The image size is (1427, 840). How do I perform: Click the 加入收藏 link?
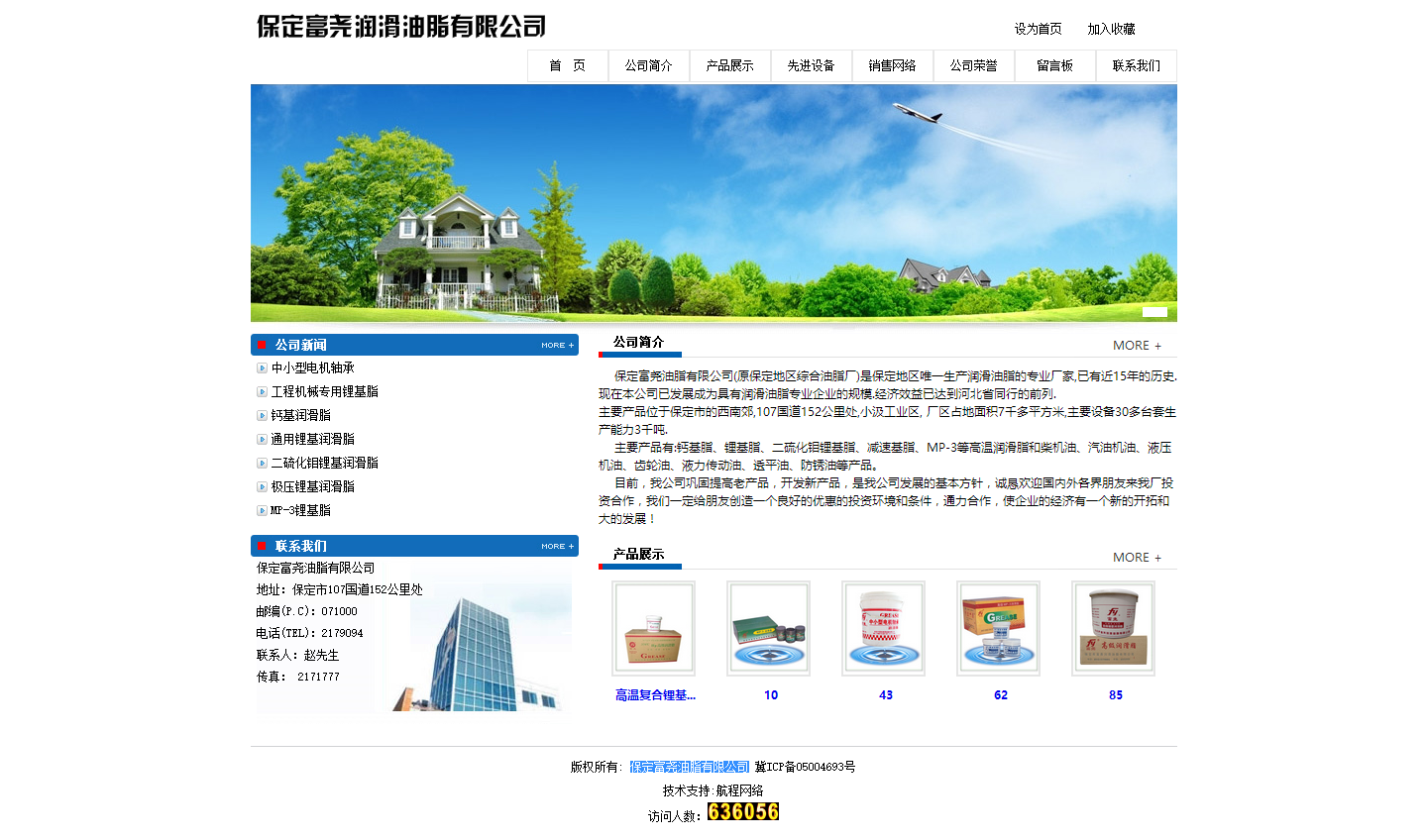pos(1112,29)
